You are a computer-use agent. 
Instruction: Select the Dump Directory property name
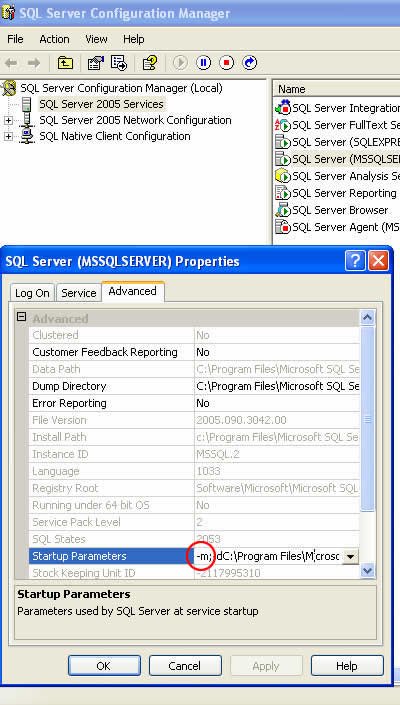[x=69, y=386]
